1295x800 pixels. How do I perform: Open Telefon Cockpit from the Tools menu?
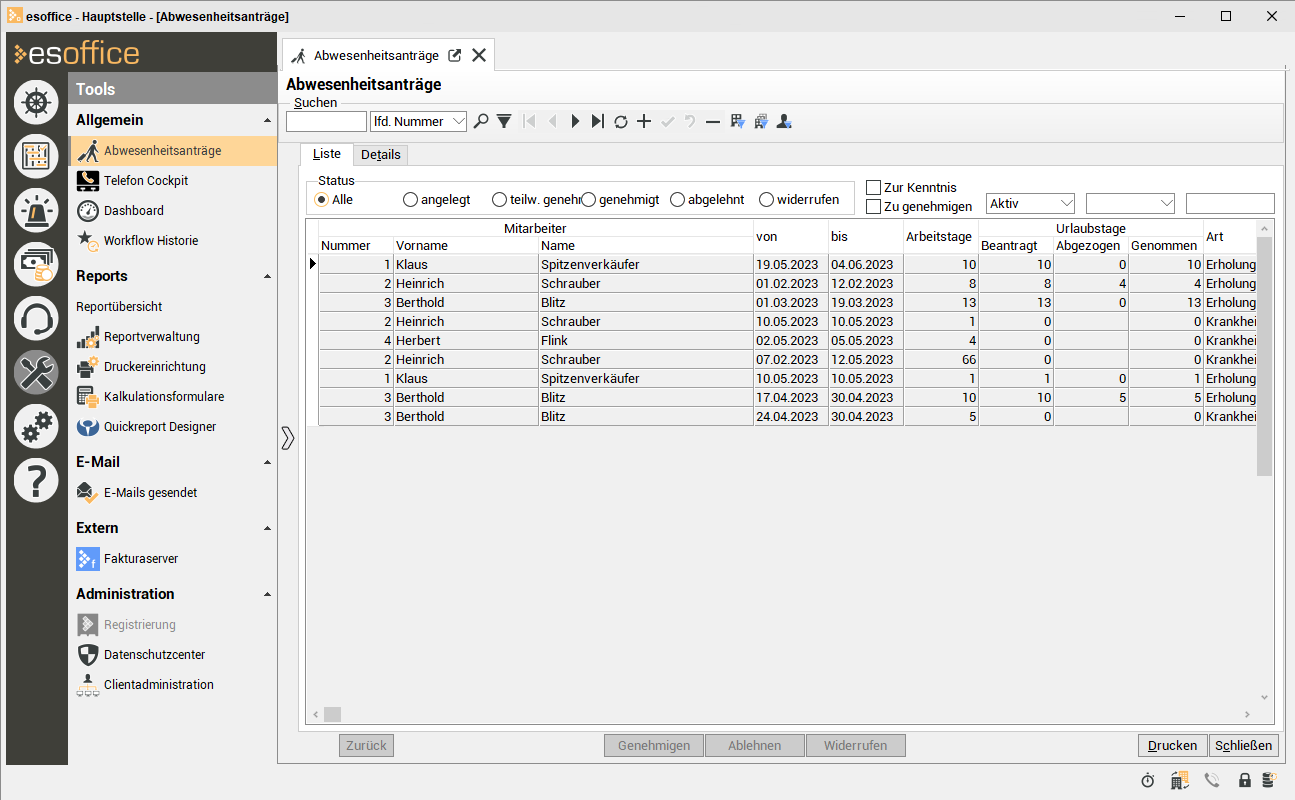click(146, 181)
